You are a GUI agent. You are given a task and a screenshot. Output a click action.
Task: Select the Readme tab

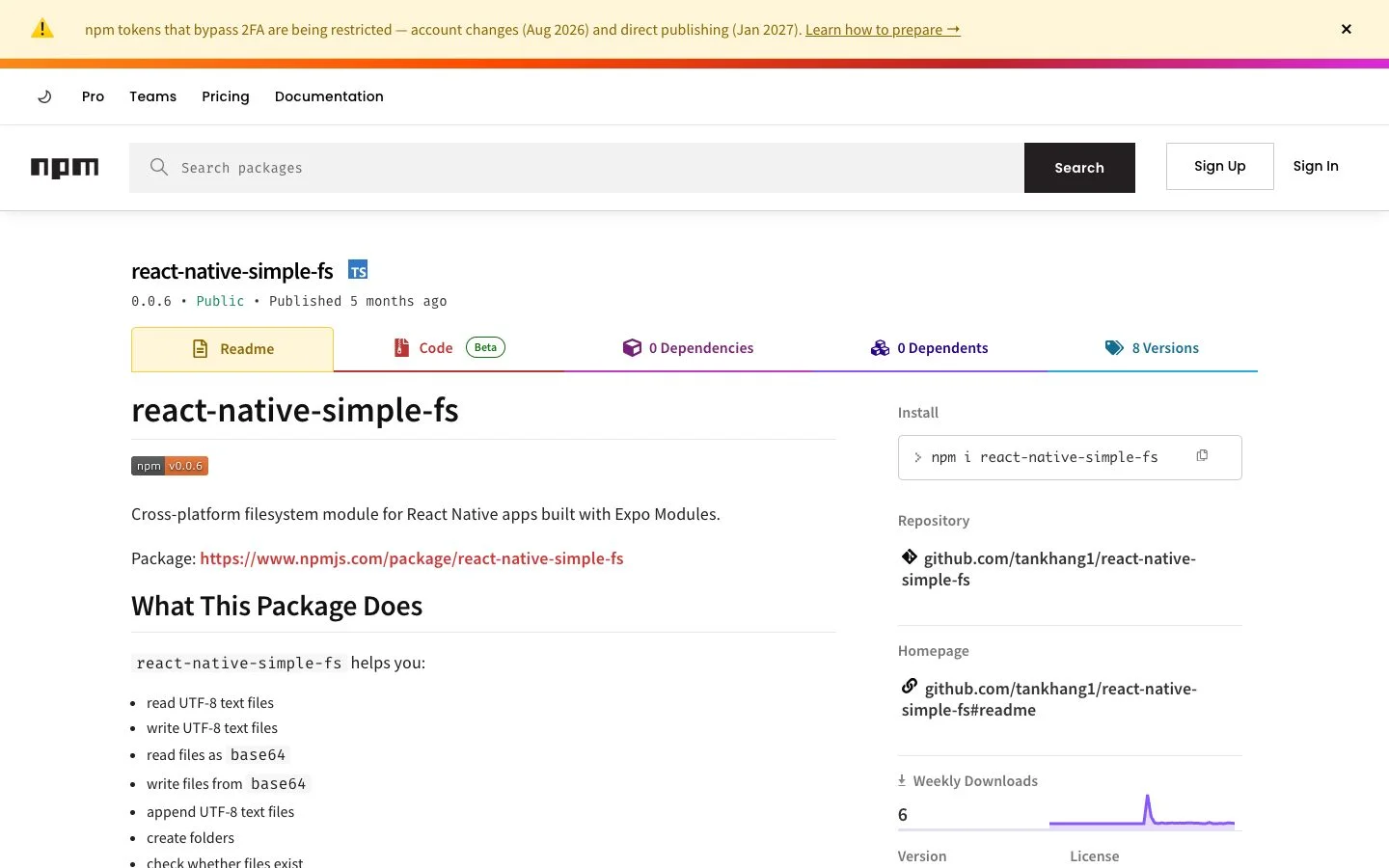pyautogui.click(x=232, y=349)
